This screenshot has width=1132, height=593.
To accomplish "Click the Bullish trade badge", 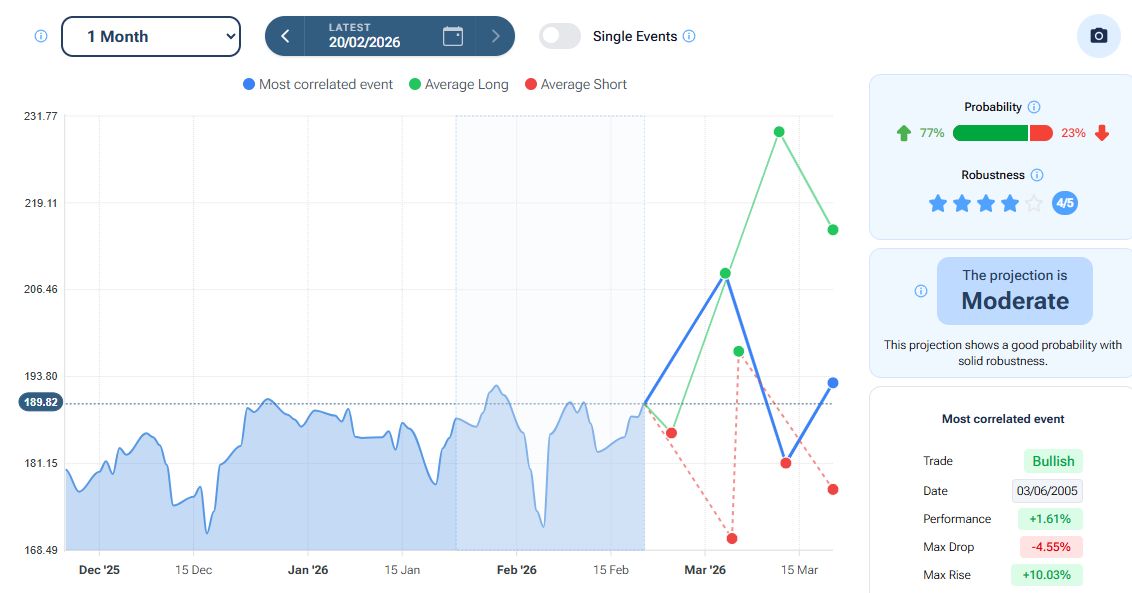I will (x=1053, y=461).
